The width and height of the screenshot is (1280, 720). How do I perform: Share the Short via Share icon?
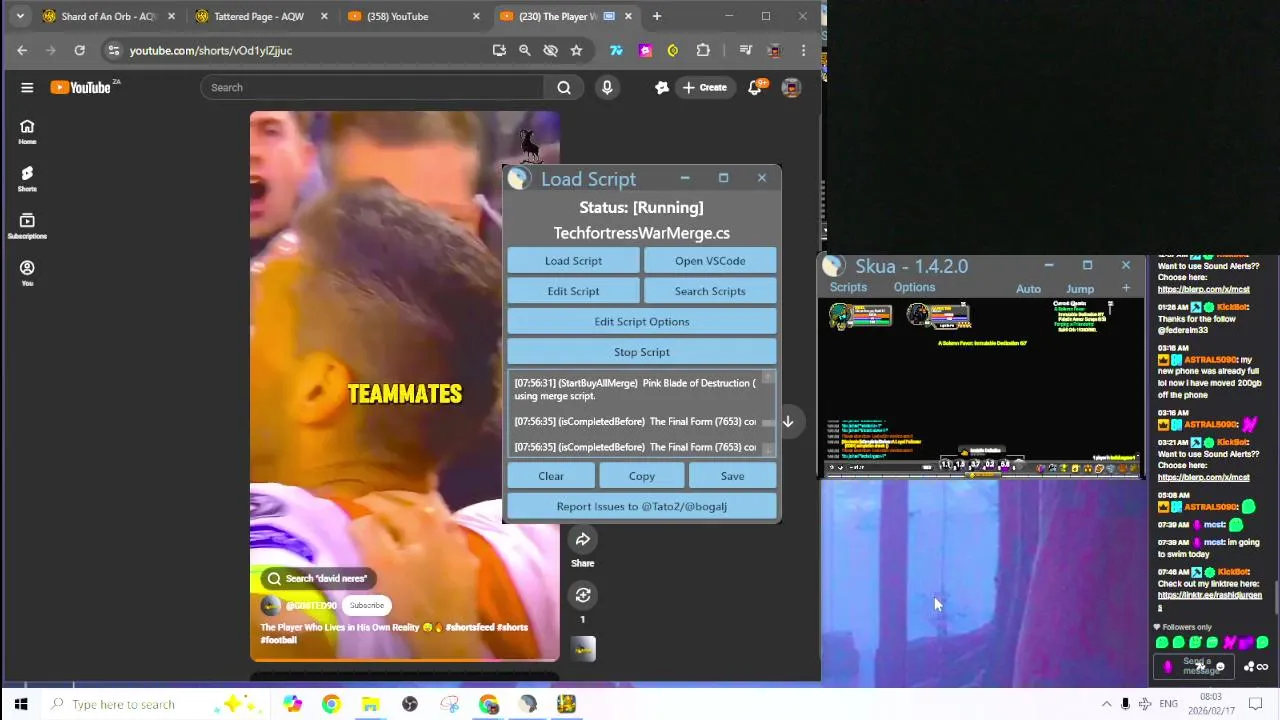[583, 540]
